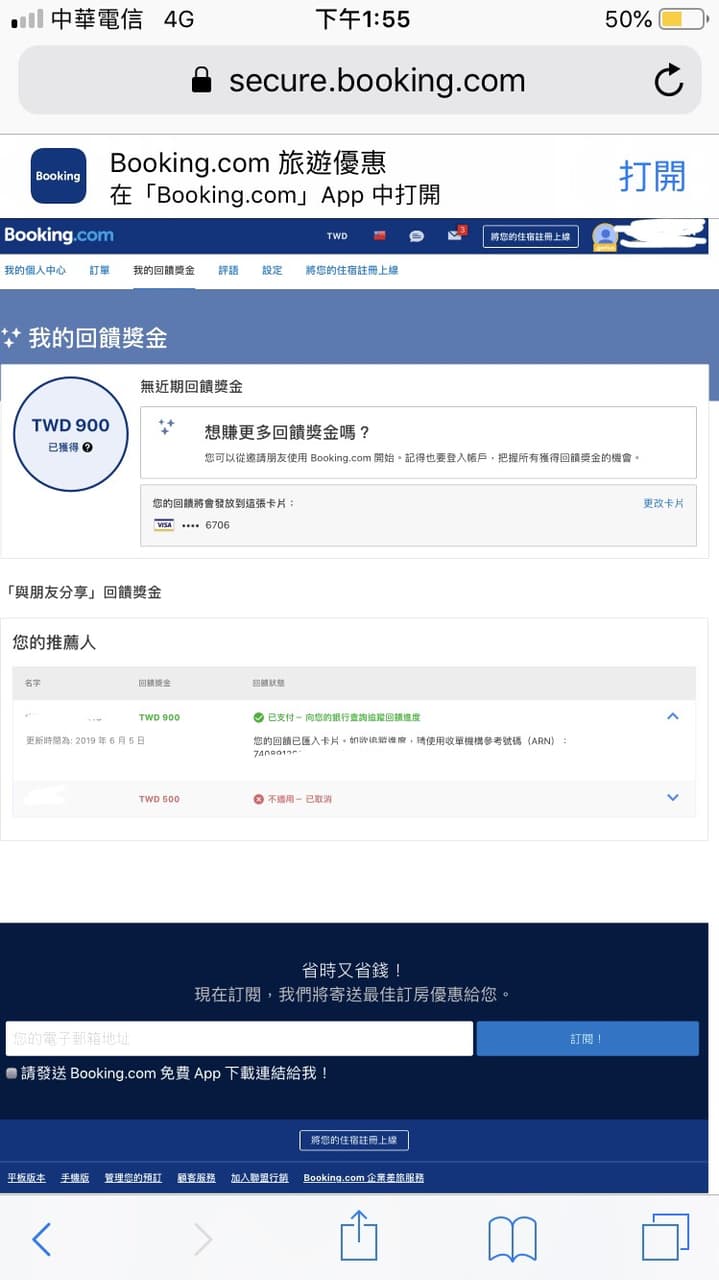This screenshot has height=1280, width=719.
Task: Open the 訂單 tab
Action: (100, 271)
